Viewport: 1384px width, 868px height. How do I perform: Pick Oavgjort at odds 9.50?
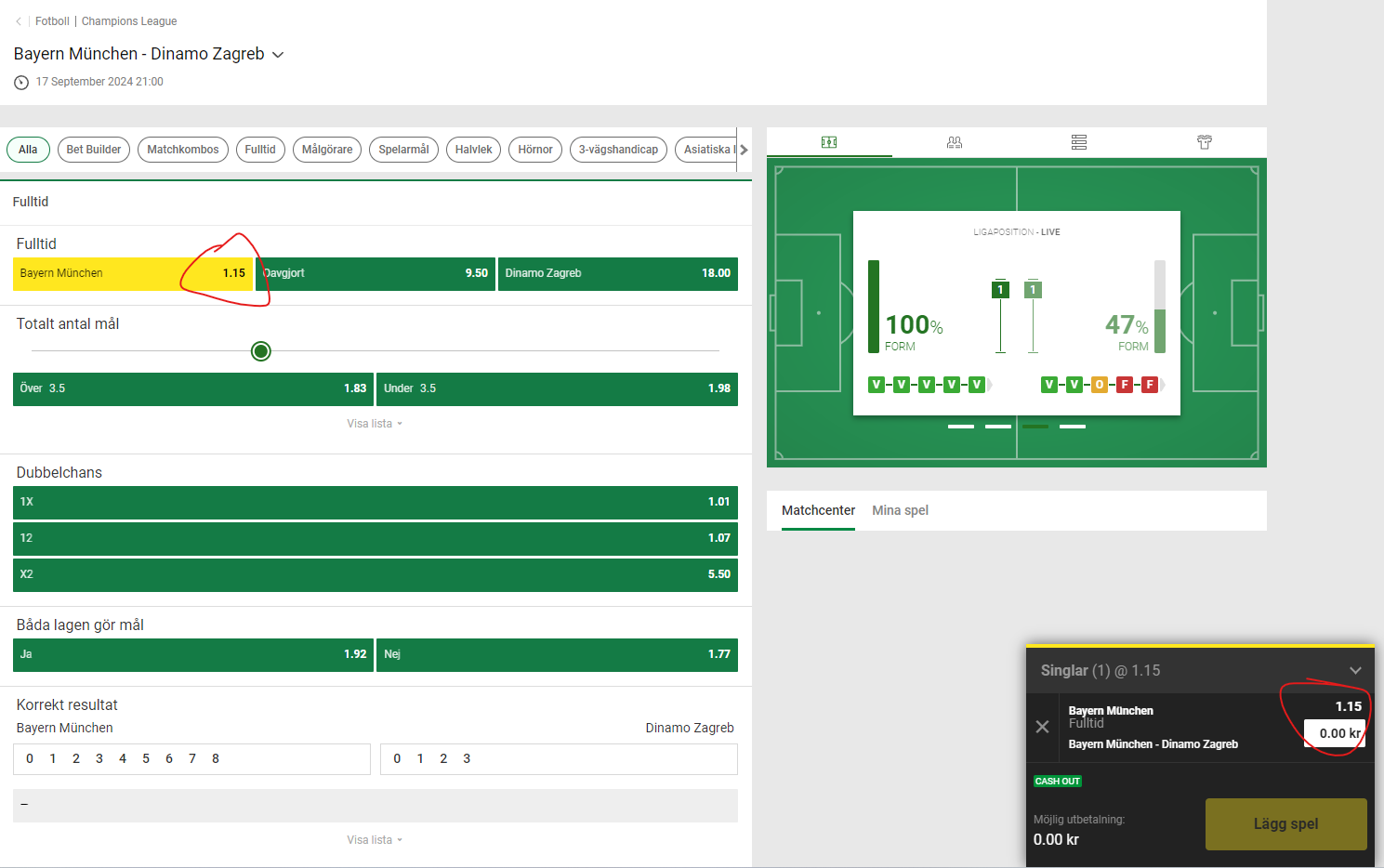[x=376, y=274]
